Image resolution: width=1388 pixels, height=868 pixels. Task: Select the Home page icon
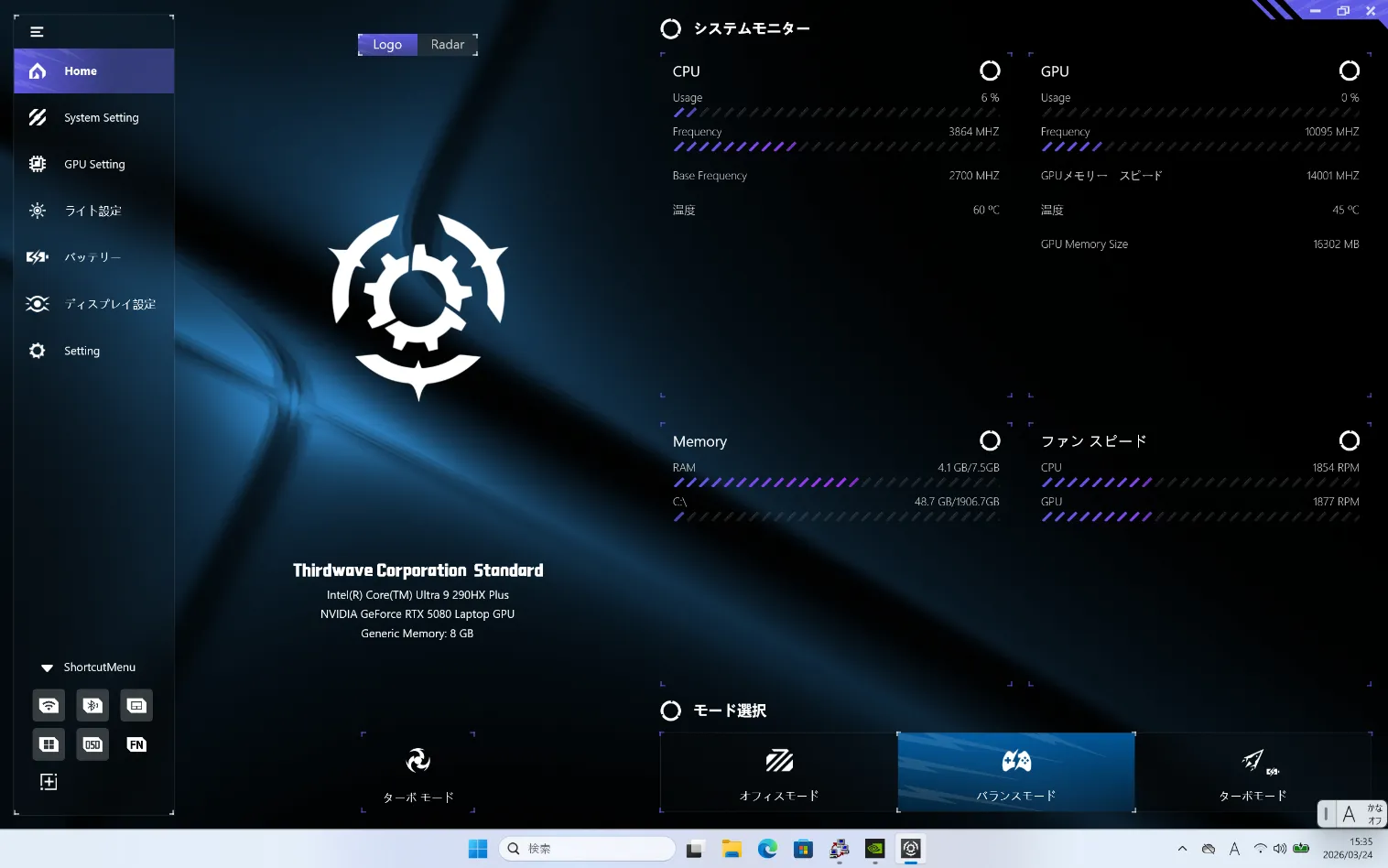pyautogui.click(x=37, y=71)
